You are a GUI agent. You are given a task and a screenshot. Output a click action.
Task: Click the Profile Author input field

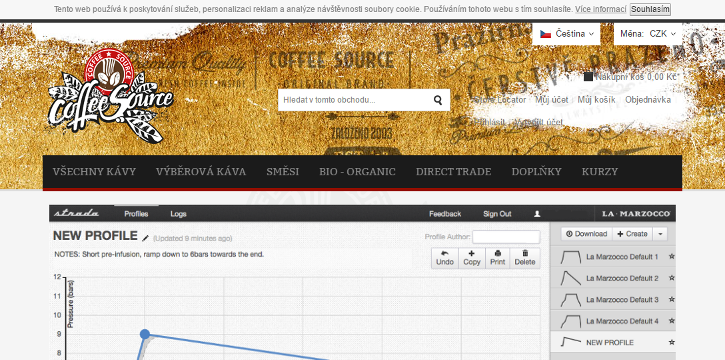(x=506, y=237)
